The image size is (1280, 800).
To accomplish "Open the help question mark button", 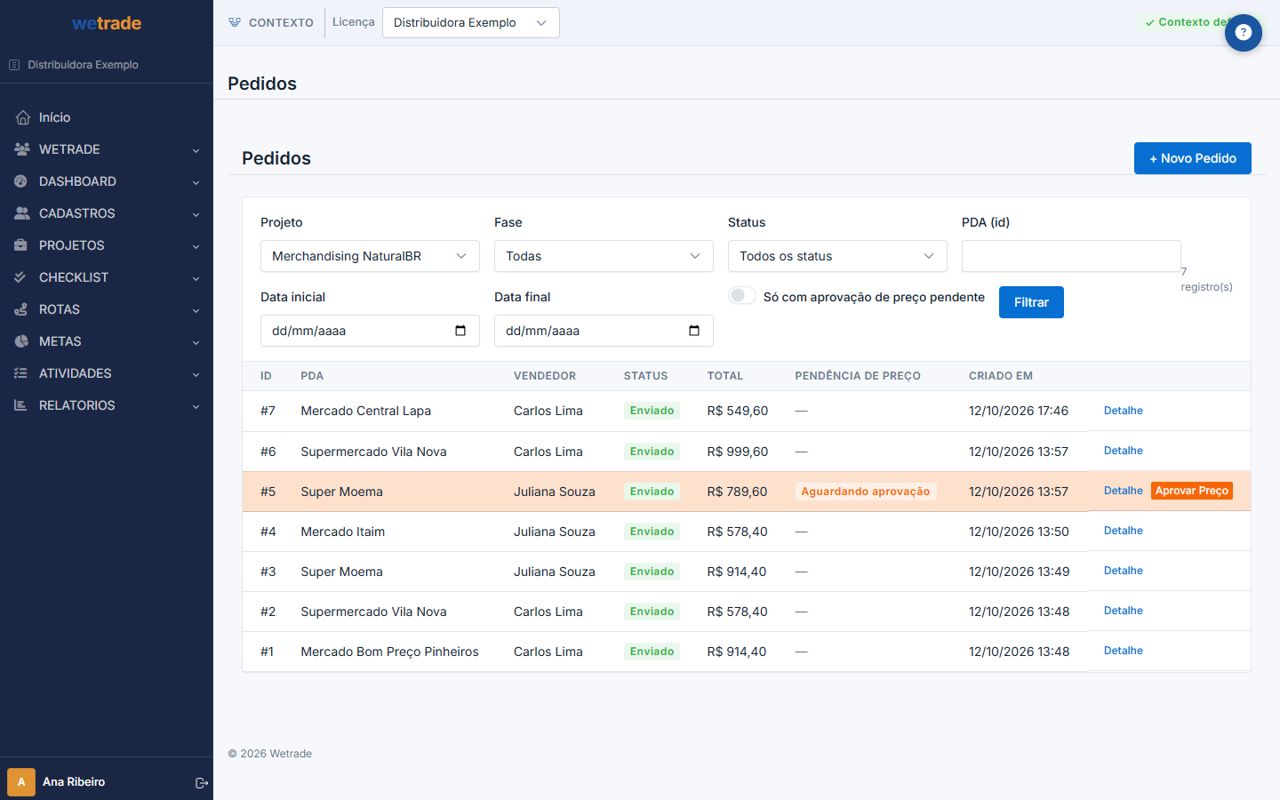I will click(x=1243, y=33).
